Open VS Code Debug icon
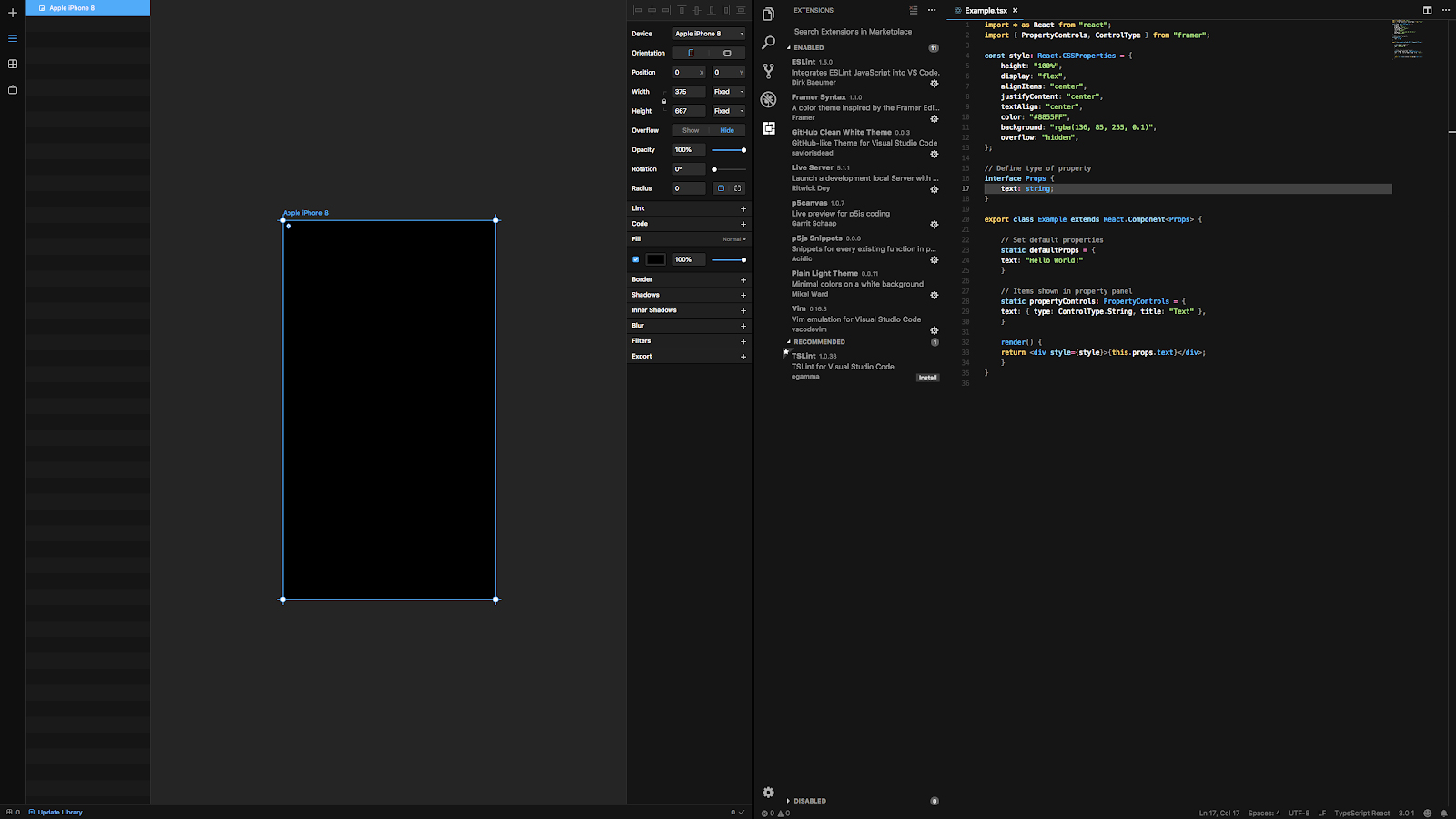Screen dimensions: 1456x819 769,100
